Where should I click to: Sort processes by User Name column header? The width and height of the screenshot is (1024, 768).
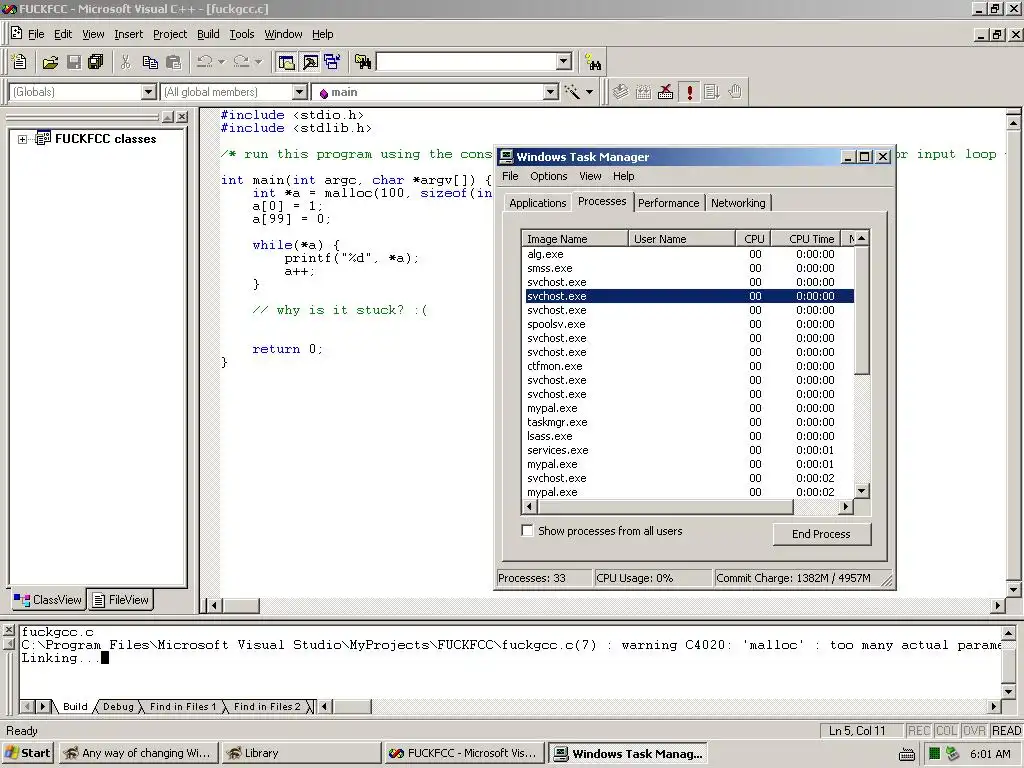681,239
